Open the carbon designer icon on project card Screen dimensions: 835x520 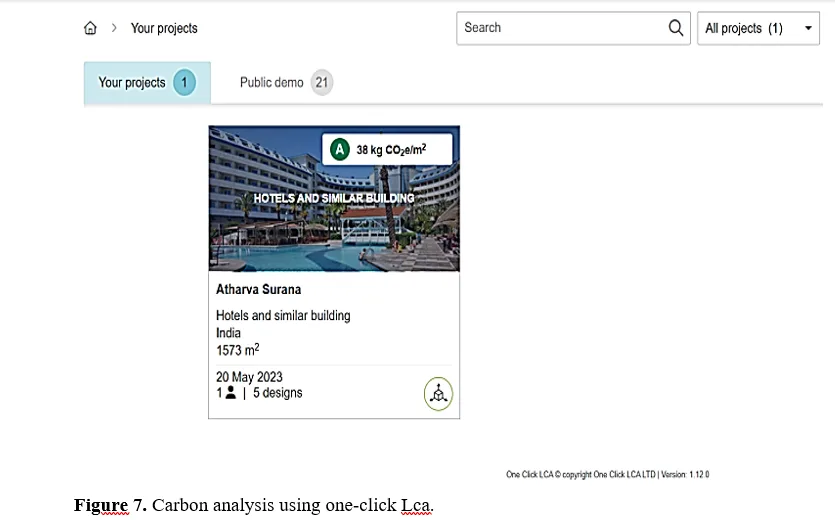(x=438, y=394)
